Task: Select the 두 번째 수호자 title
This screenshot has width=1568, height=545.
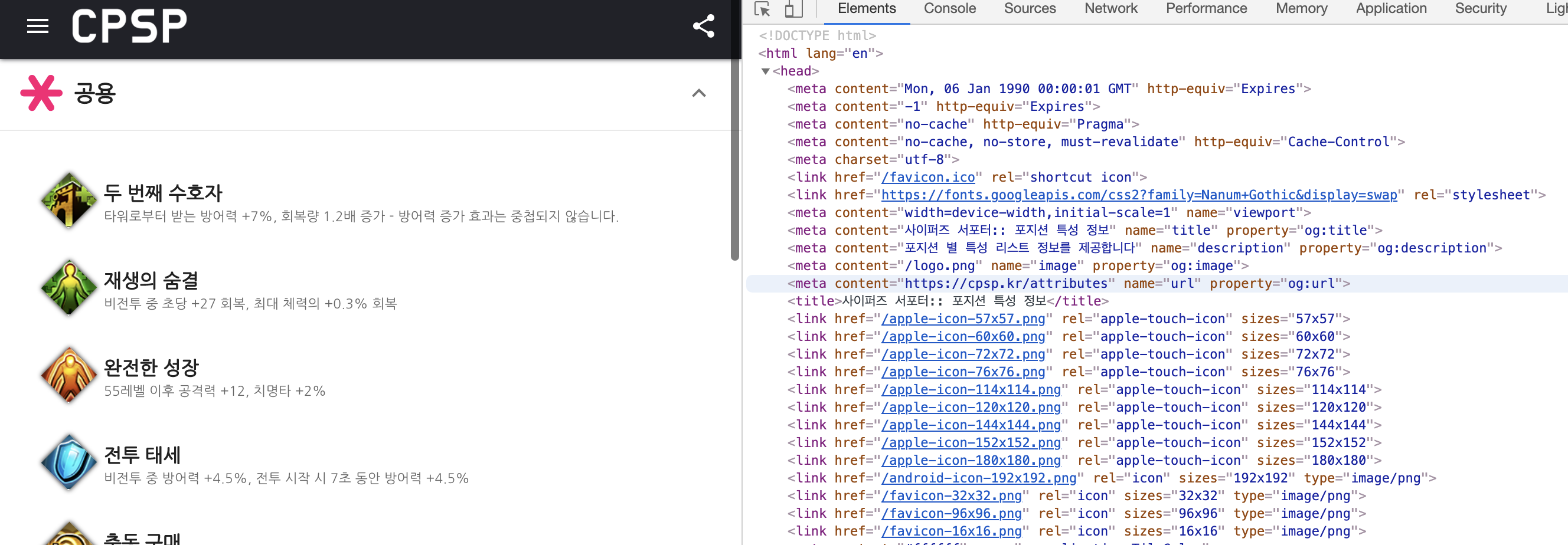Action: coord(163,193)
